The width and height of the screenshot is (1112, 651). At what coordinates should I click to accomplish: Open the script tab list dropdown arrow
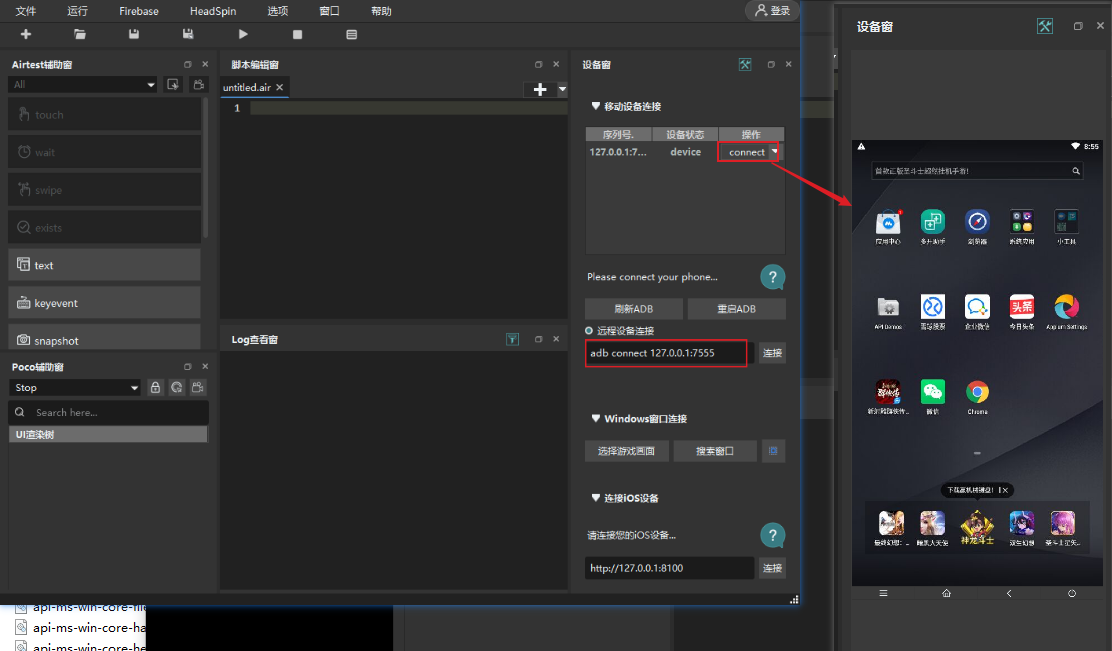[562, 89]
